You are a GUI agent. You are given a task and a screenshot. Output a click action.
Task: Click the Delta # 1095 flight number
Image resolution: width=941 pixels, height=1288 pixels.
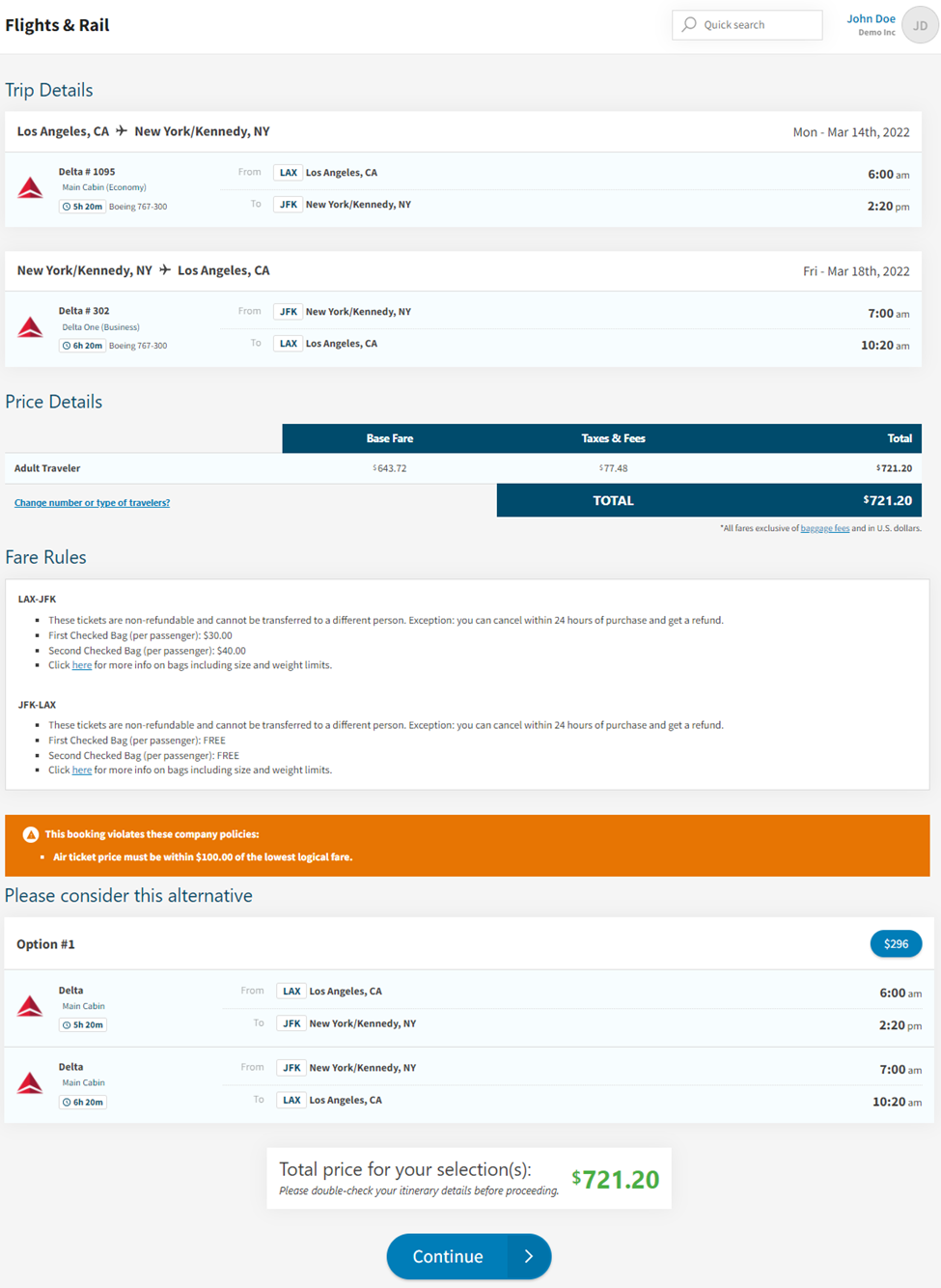pos(87,172)
